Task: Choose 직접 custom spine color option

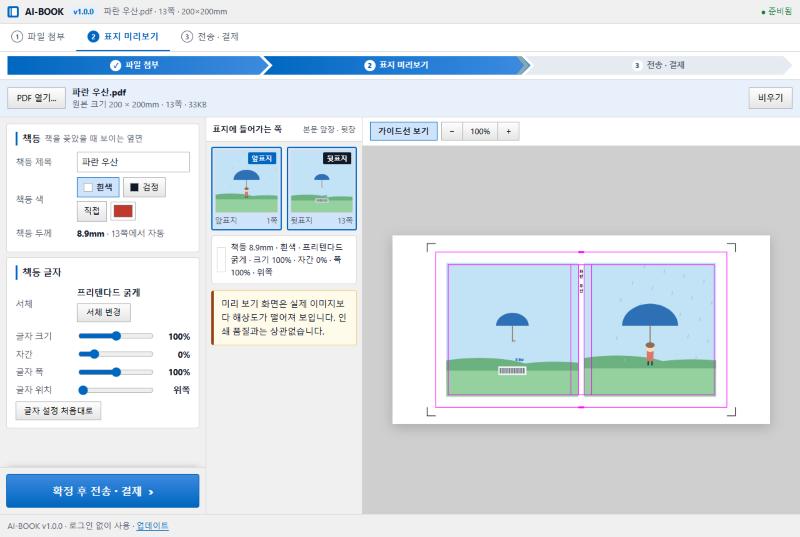Action: point(92,211)
